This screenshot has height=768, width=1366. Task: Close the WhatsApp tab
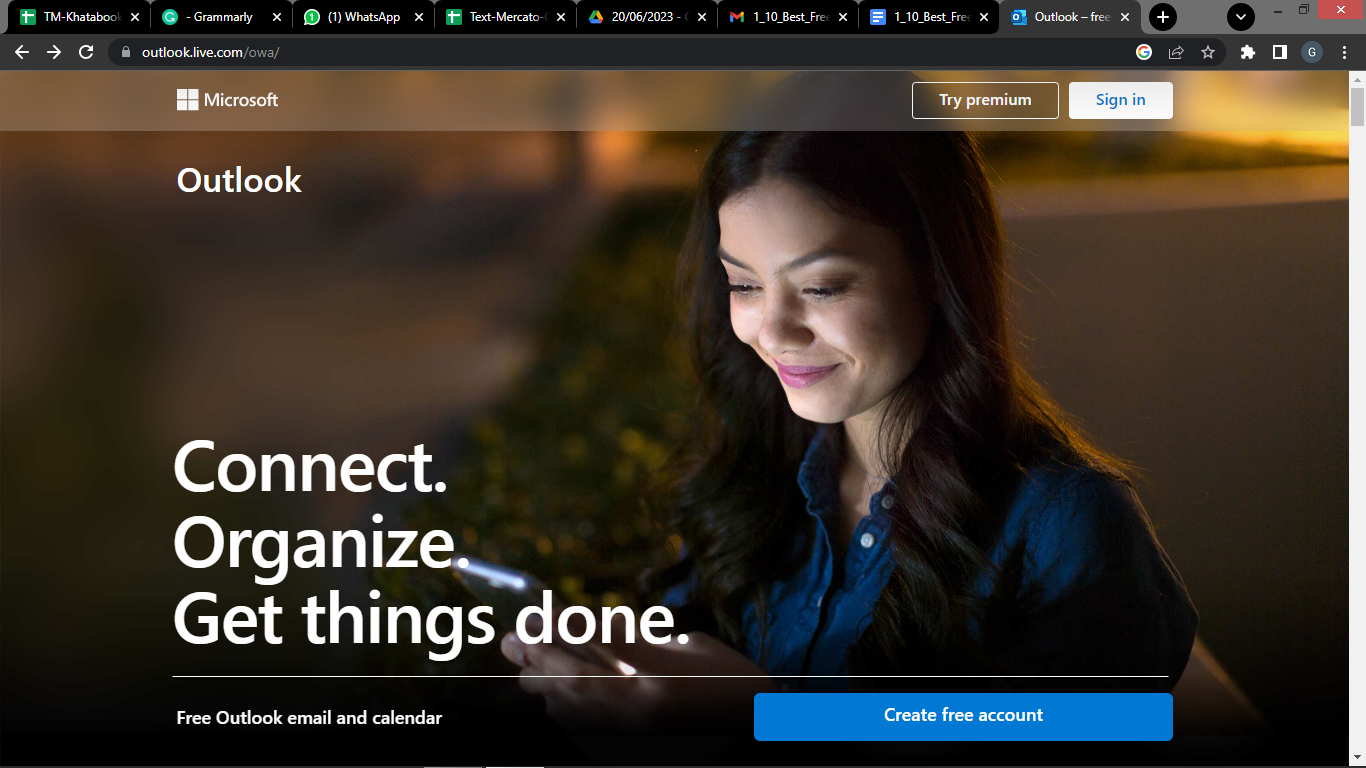point(419,17)
